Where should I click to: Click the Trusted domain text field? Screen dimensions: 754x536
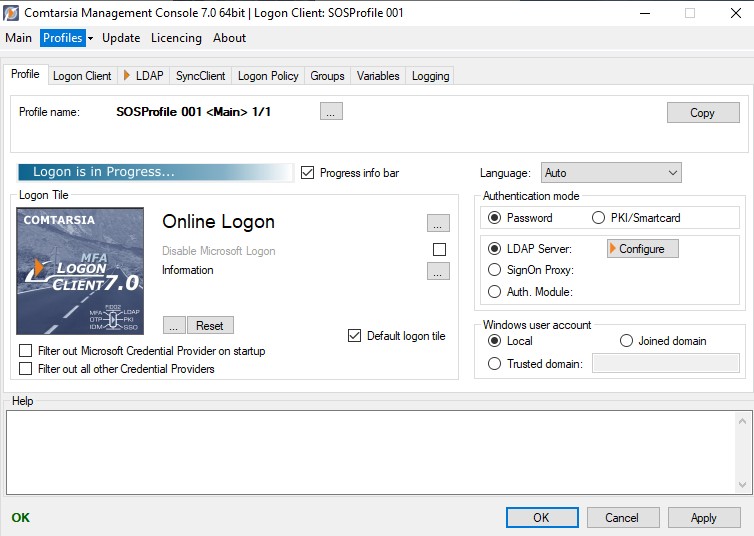665,364
